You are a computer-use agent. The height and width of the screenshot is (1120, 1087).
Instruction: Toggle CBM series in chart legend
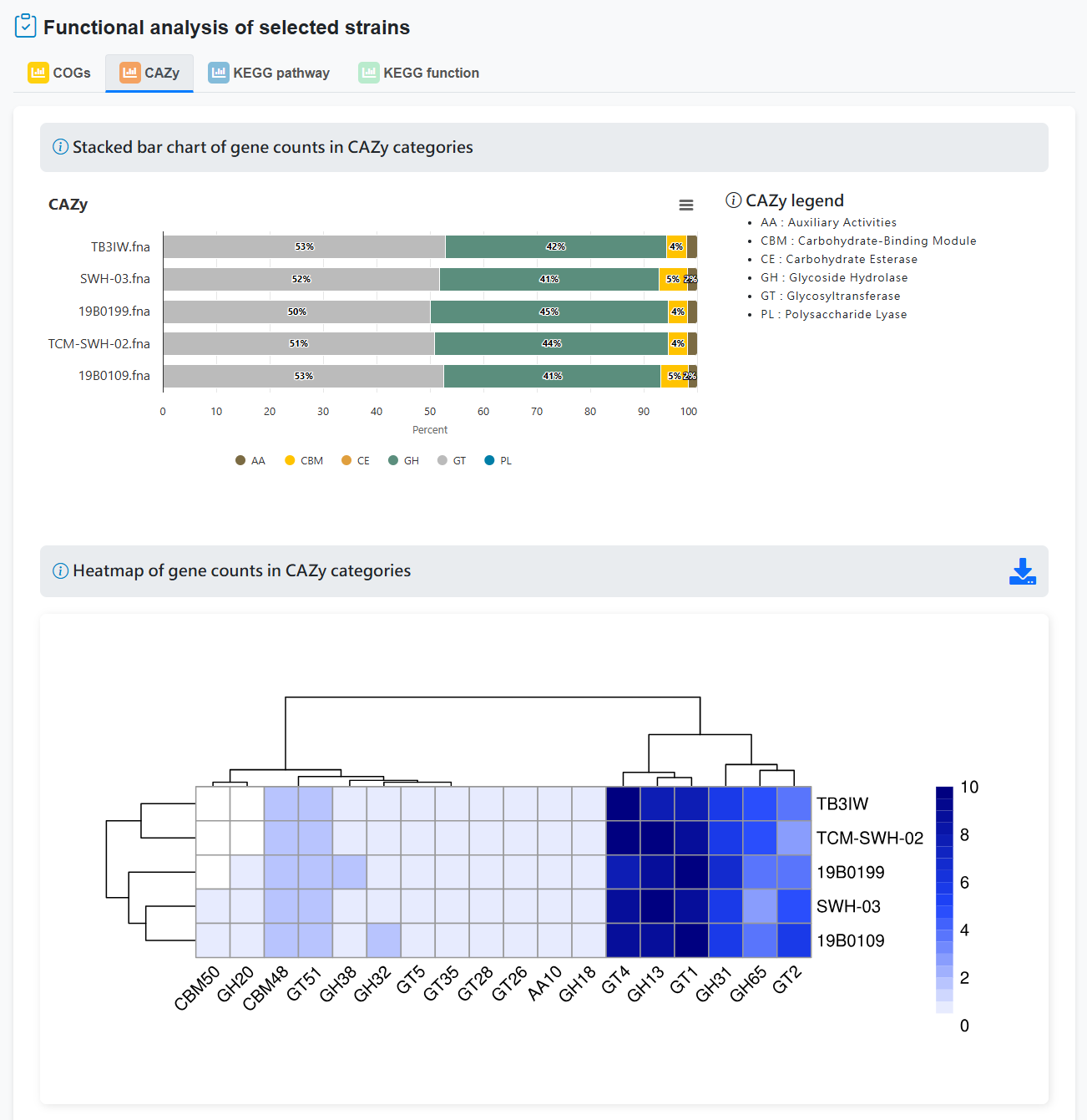(x=304, y=460)
